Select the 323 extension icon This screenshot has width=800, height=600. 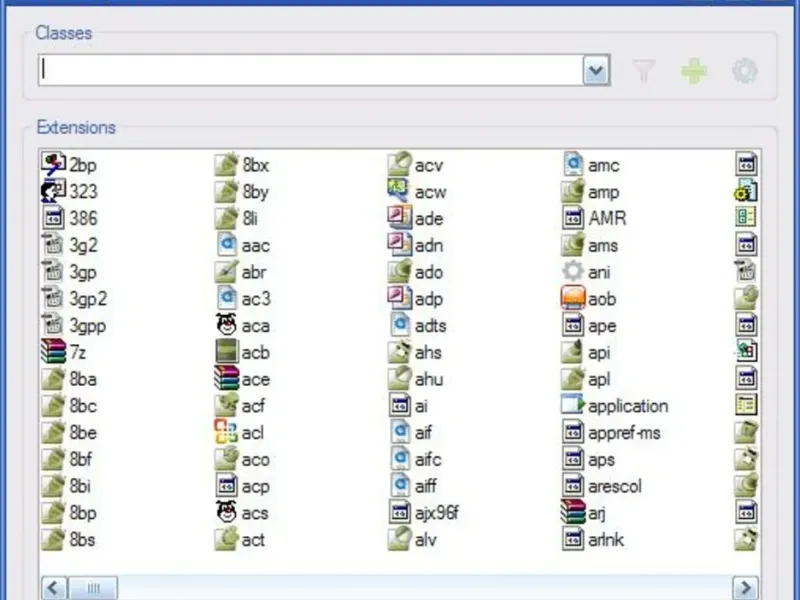pyautogui.click(x=54, y=191)
